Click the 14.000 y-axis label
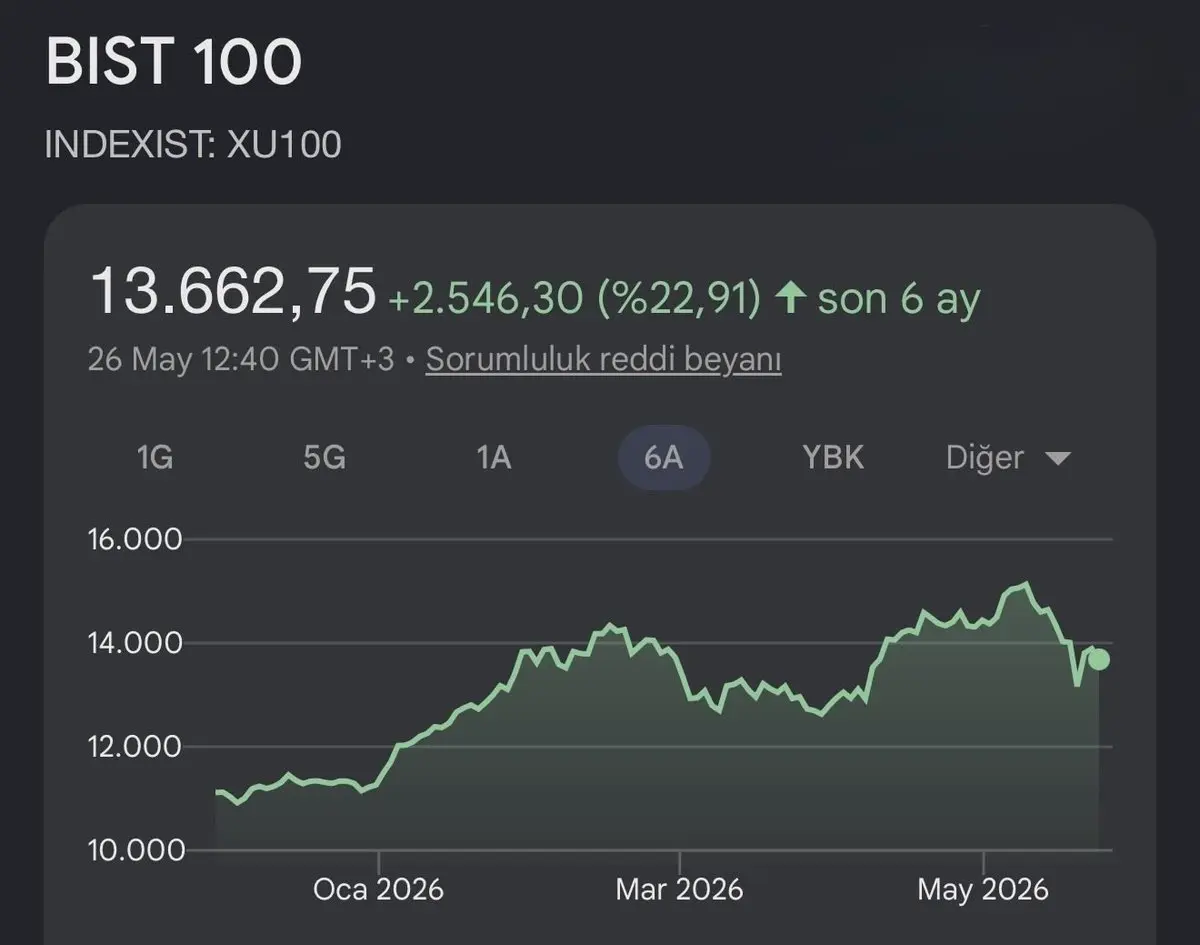 pos(135,643)
